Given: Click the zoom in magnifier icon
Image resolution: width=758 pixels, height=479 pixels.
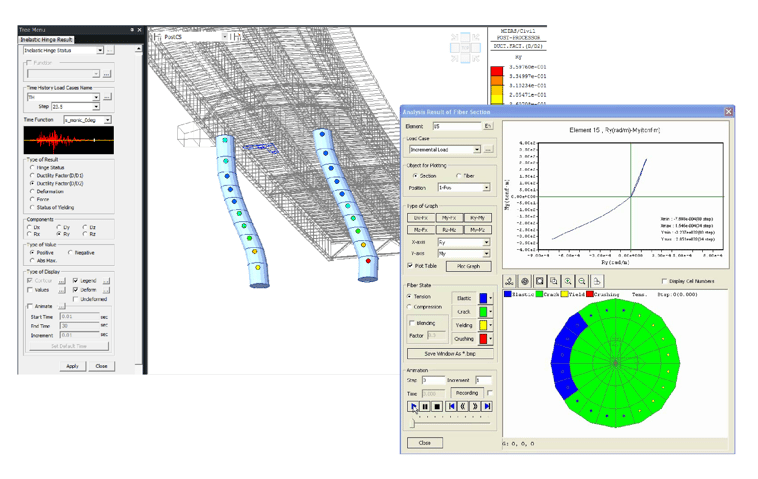Looking at the screenshot, I should click(568, 282).
